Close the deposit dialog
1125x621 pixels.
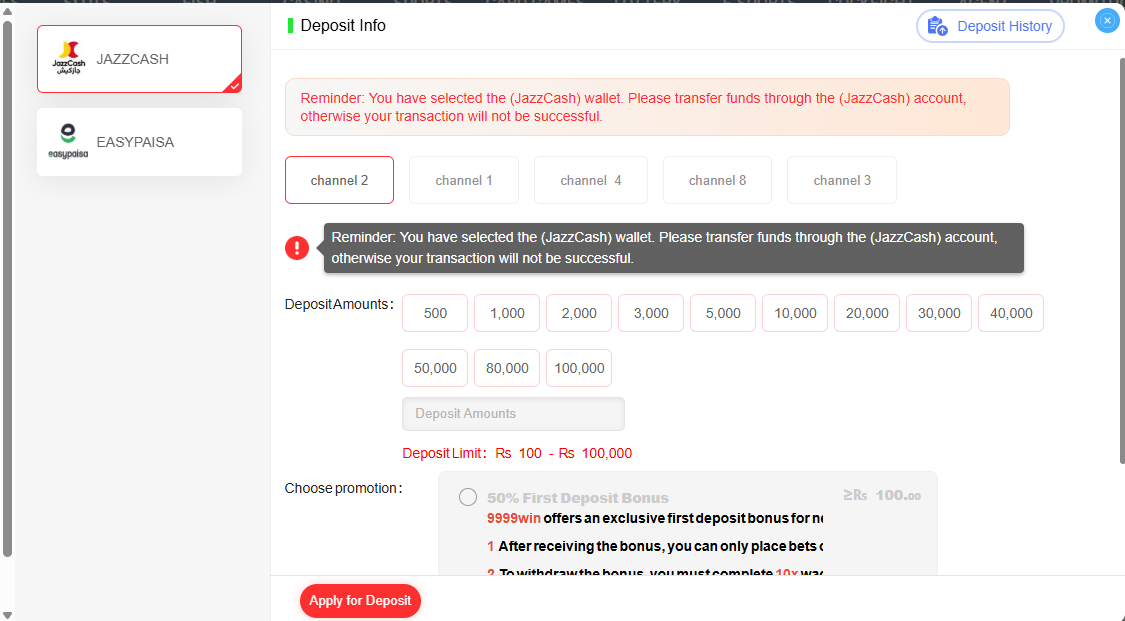point(1107,21)
